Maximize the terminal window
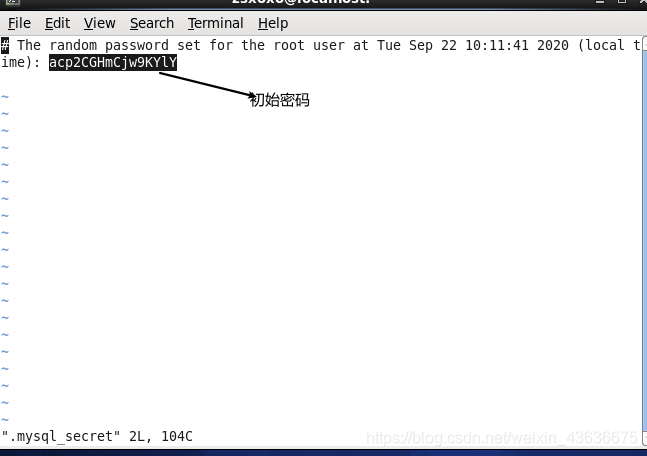This screenshot has width=647, height=456. click(x=622, y=2)
